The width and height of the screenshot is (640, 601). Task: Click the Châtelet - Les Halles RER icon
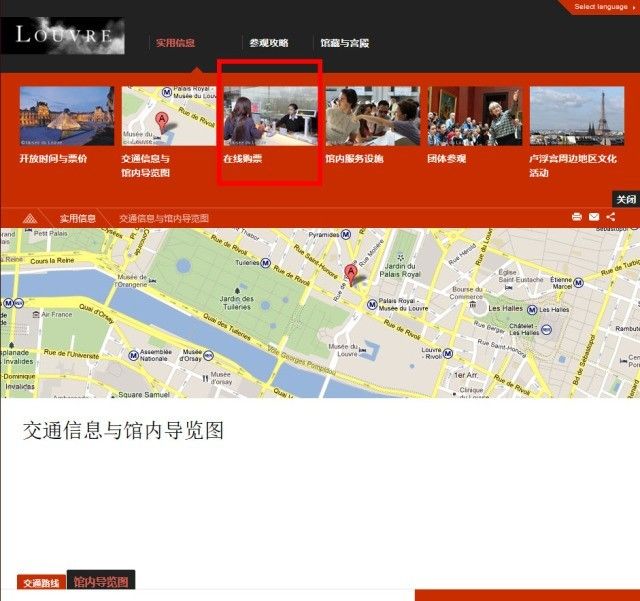pos(547,329)
